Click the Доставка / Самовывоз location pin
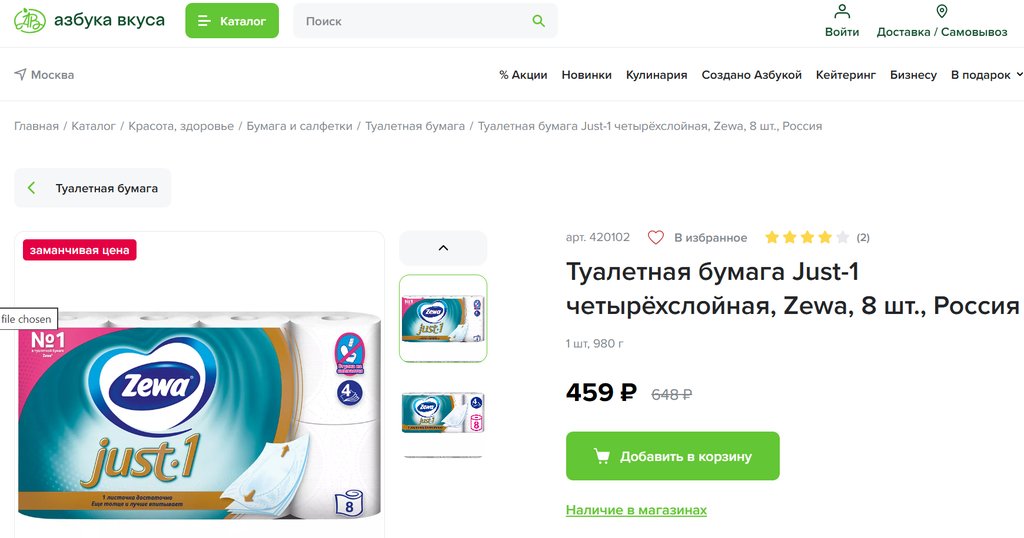 pyautogui.click(x=942, y=11)
